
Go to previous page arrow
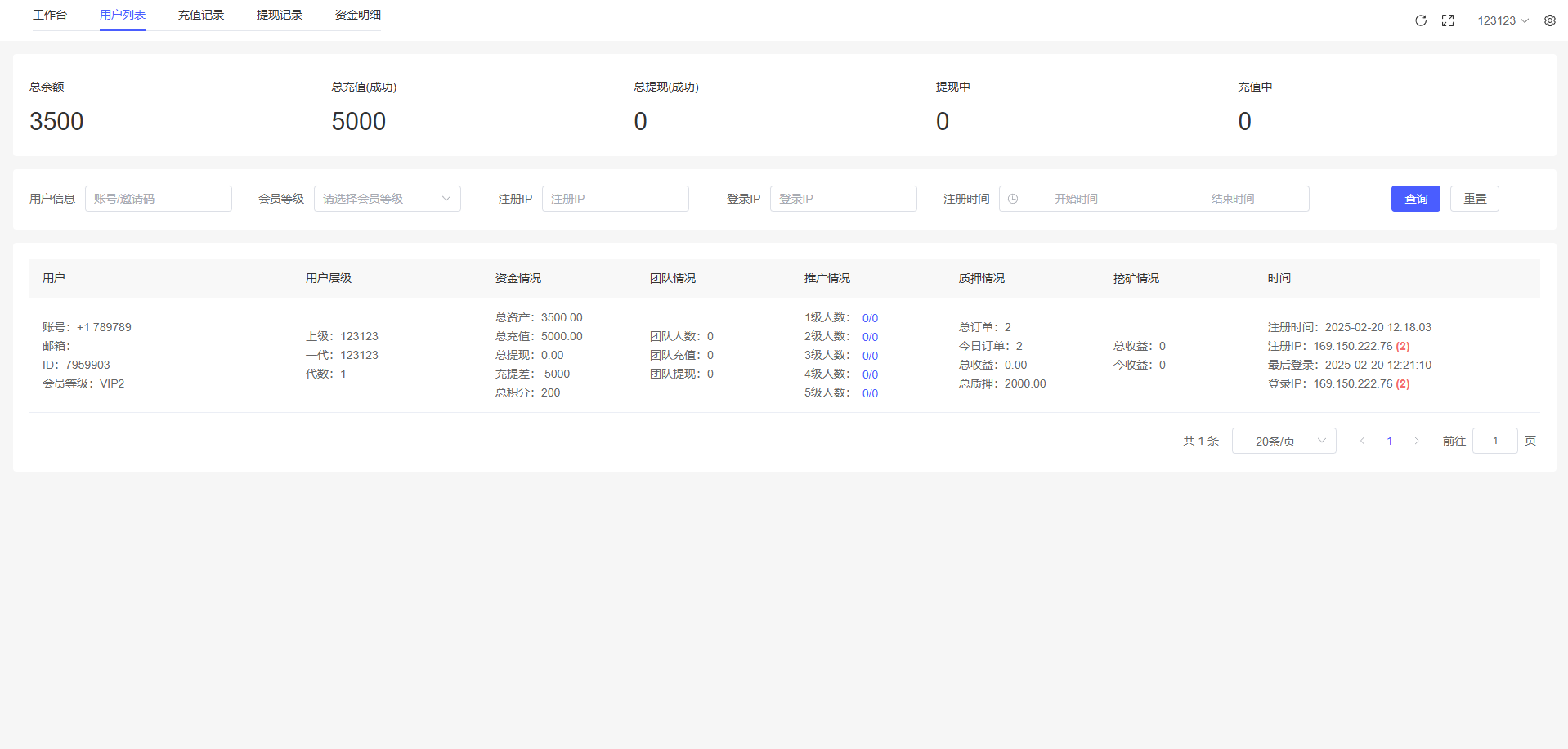1362,441
